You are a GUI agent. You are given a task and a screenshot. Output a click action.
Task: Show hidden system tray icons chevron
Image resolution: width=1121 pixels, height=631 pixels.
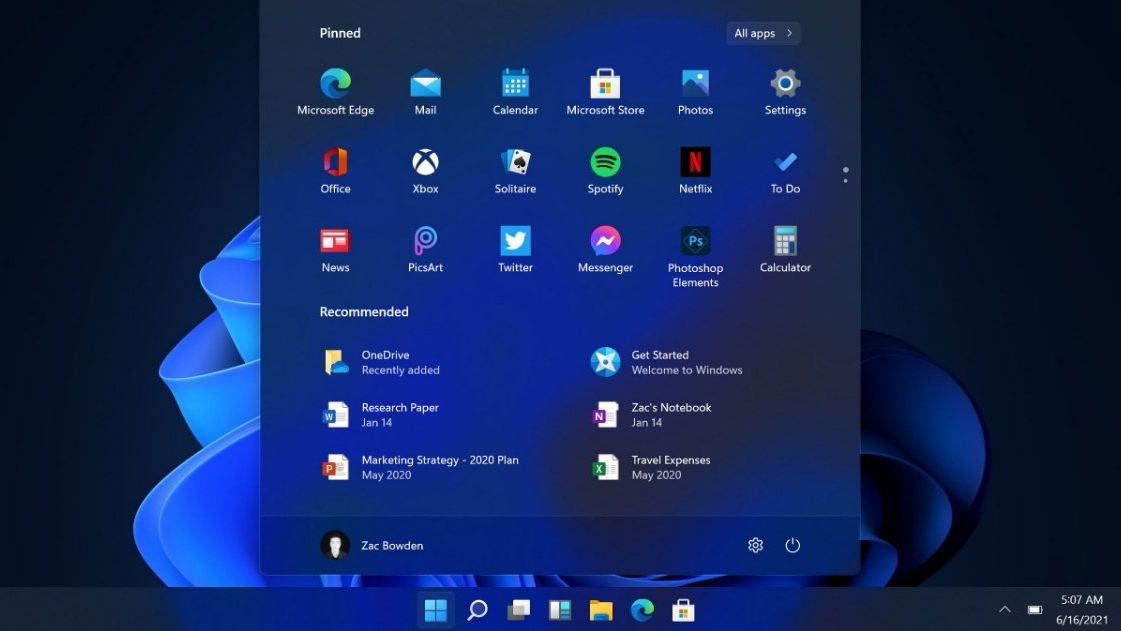pyautogui.click(x=1005, y=609)
